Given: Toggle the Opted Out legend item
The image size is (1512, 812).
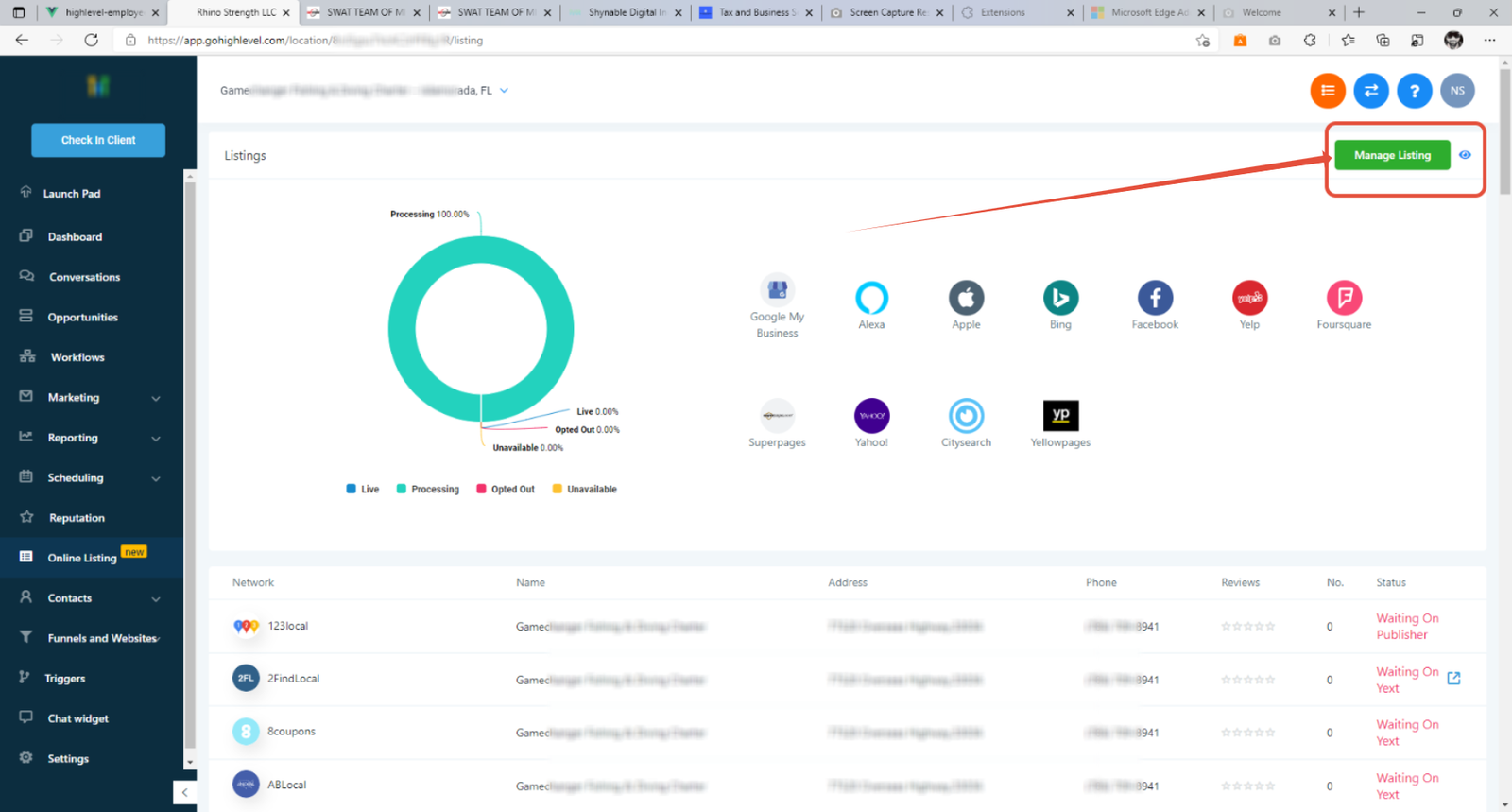Looking at the screenshot, I should point(506,489).
